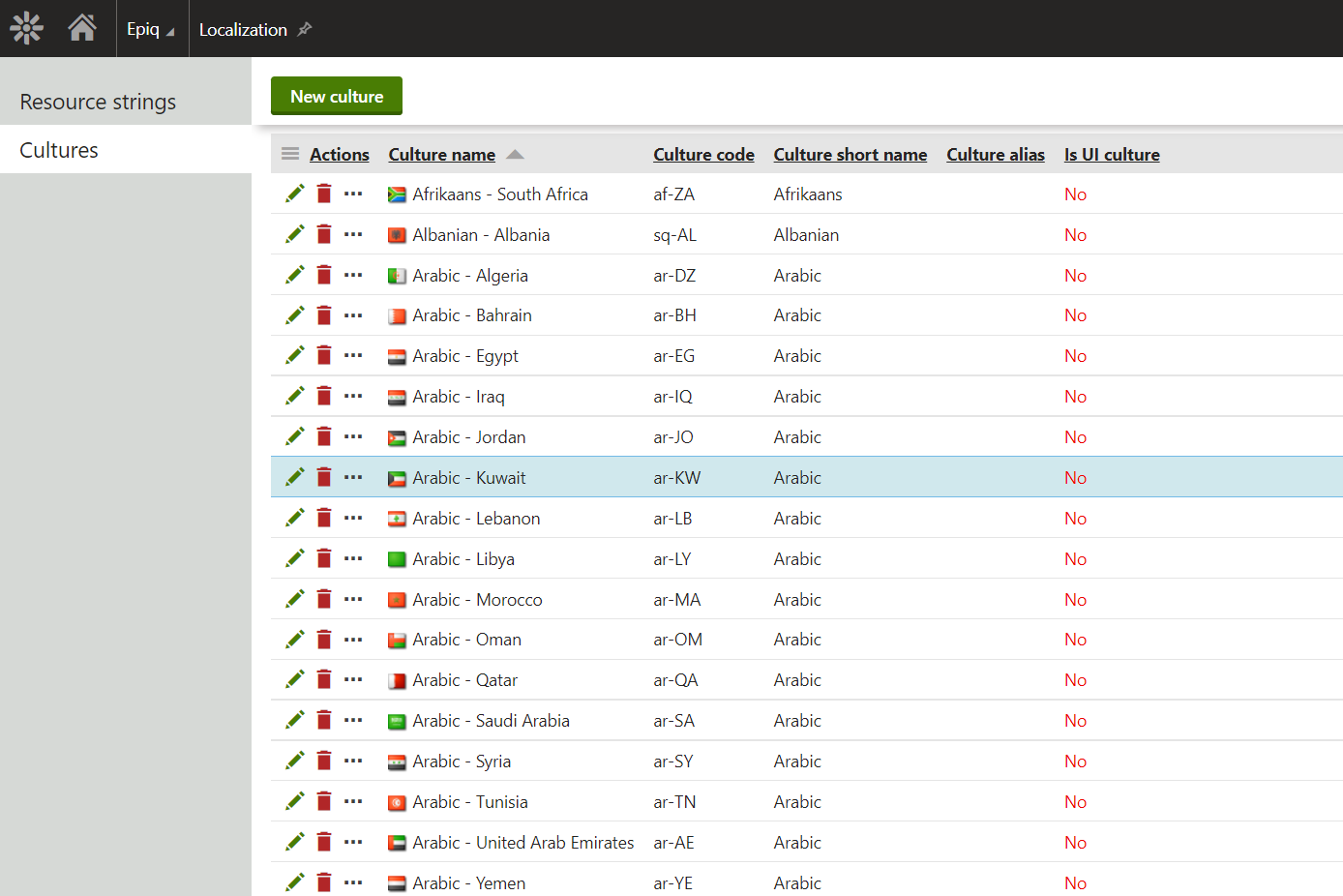Edit the Afrikaans - South Africa culture

click(295, 194)
